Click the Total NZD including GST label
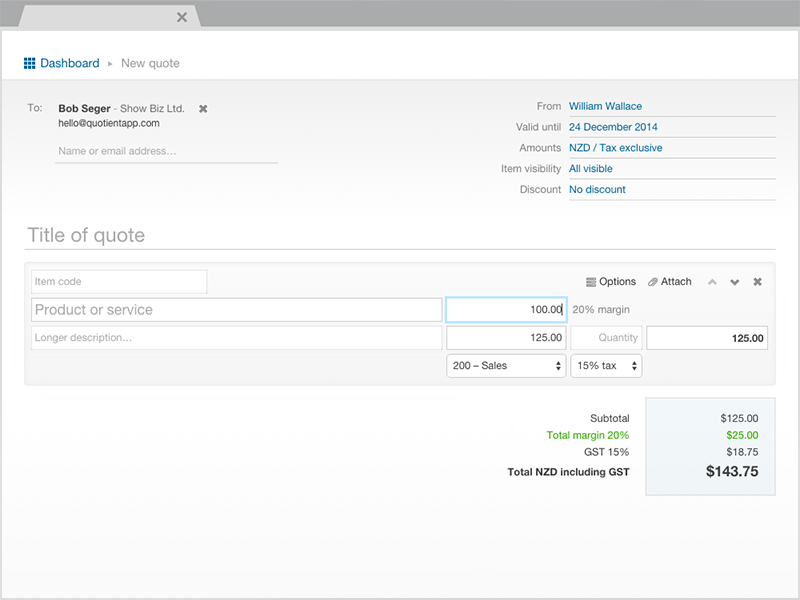 [568, 472]
